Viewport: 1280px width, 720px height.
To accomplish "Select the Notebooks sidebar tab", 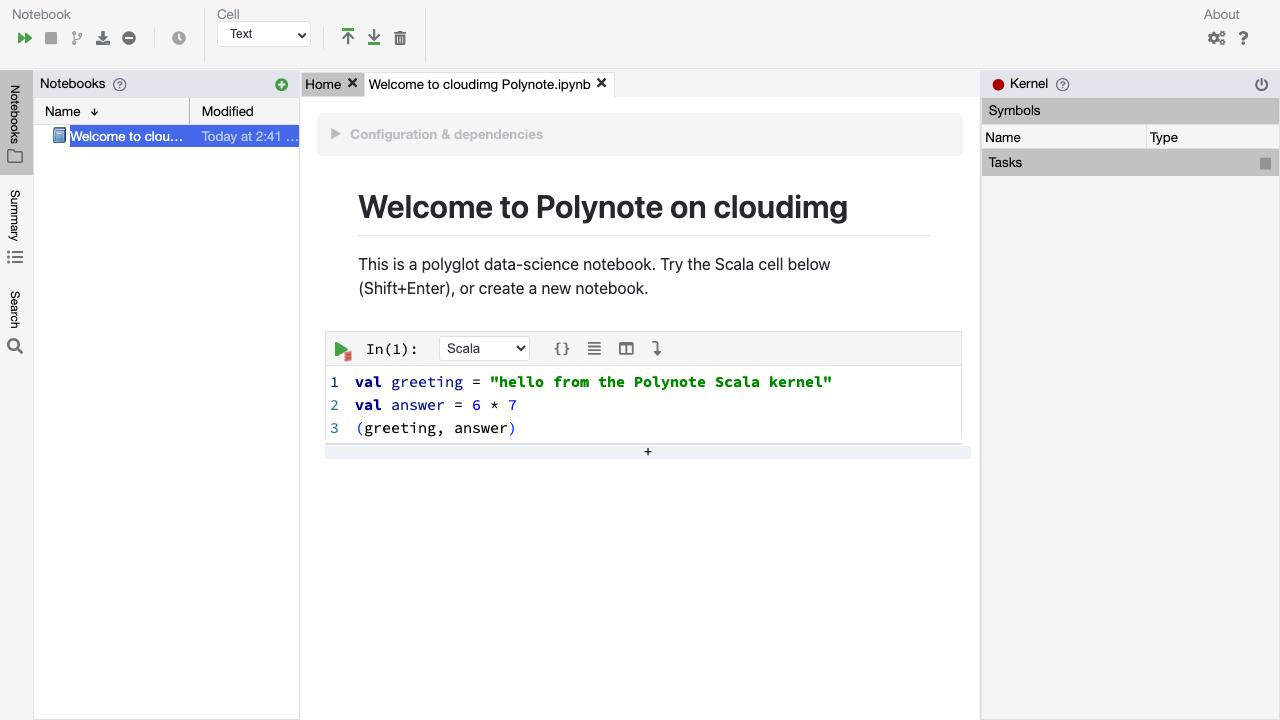I will click(x=15, y=123).
